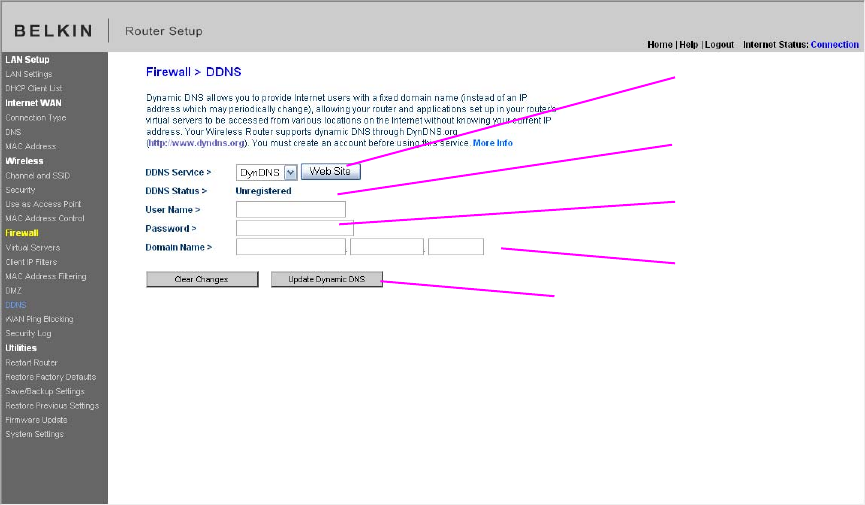The width and height of the screenshot is (865, 505).
Task: Open Save/Backup Settings
Action: [x=45, y=391]
